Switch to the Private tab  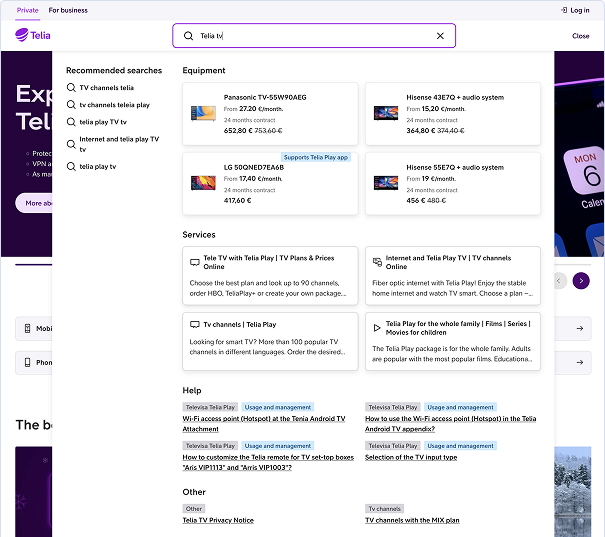pos(27,10)
